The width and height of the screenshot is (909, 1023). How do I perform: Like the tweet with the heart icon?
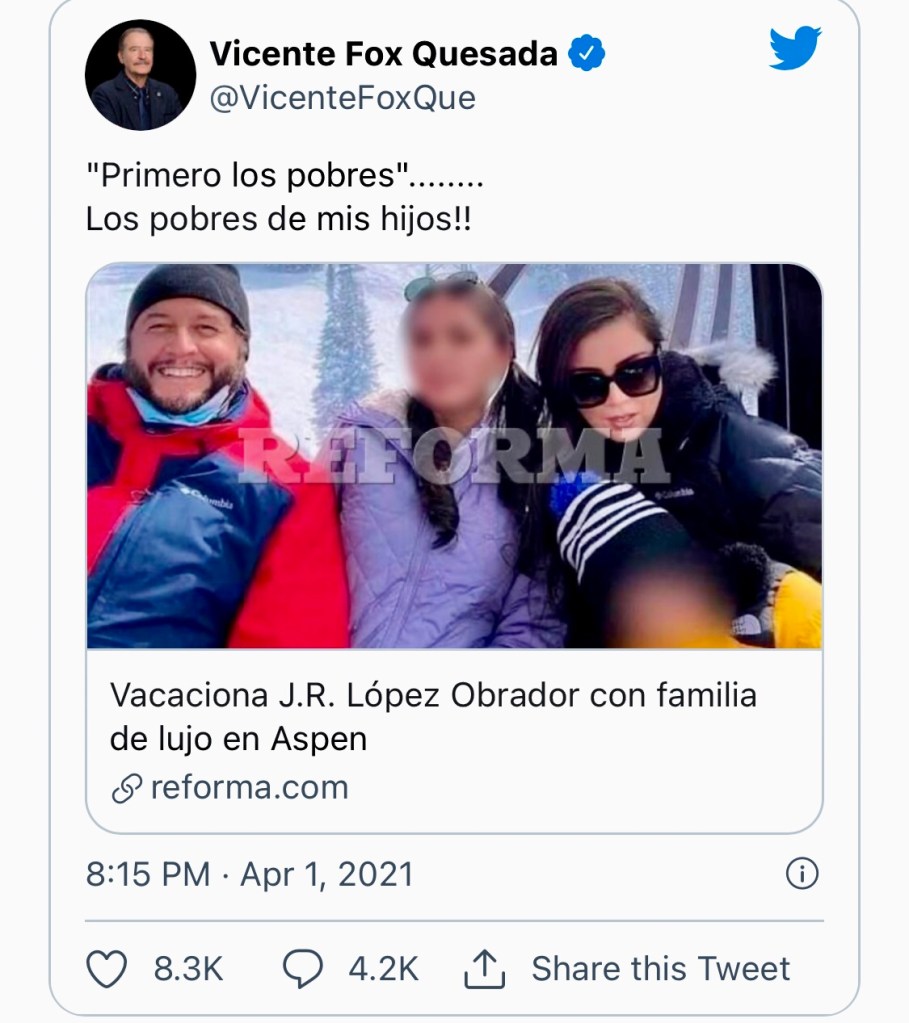[x=108, y=968]
